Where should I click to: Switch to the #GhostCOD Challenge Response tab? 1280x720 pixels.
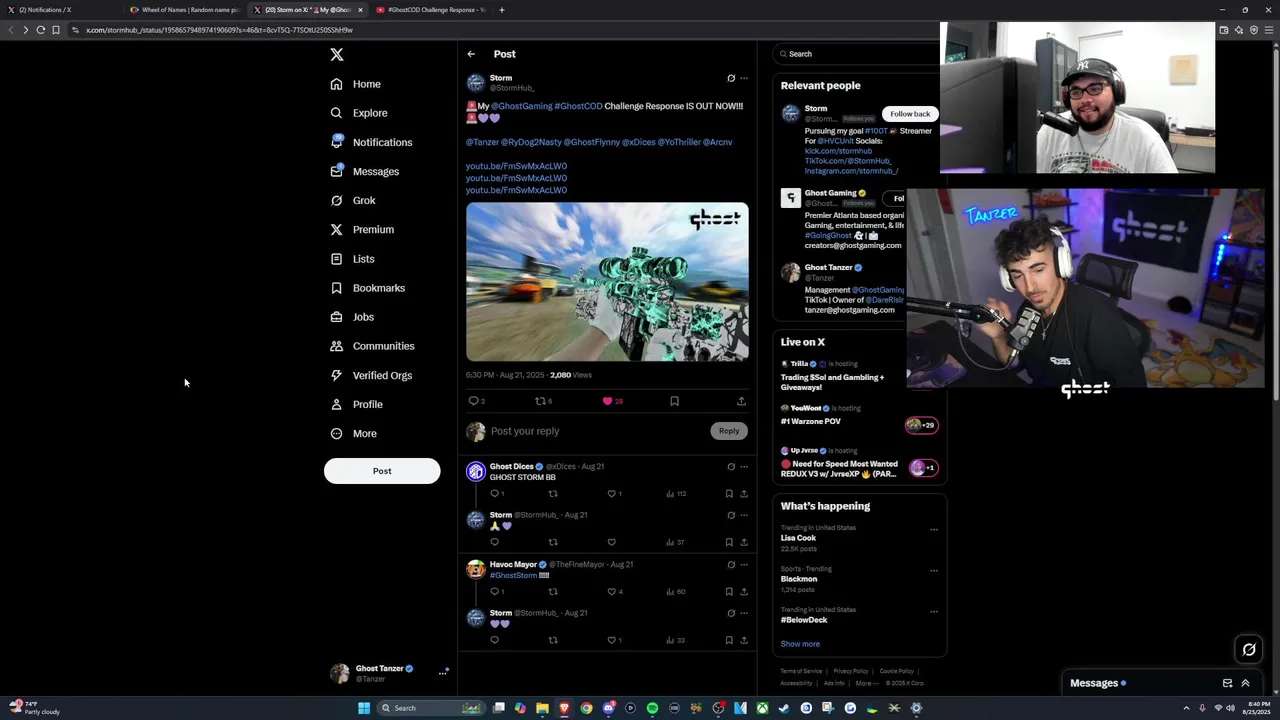click(430, 10)
